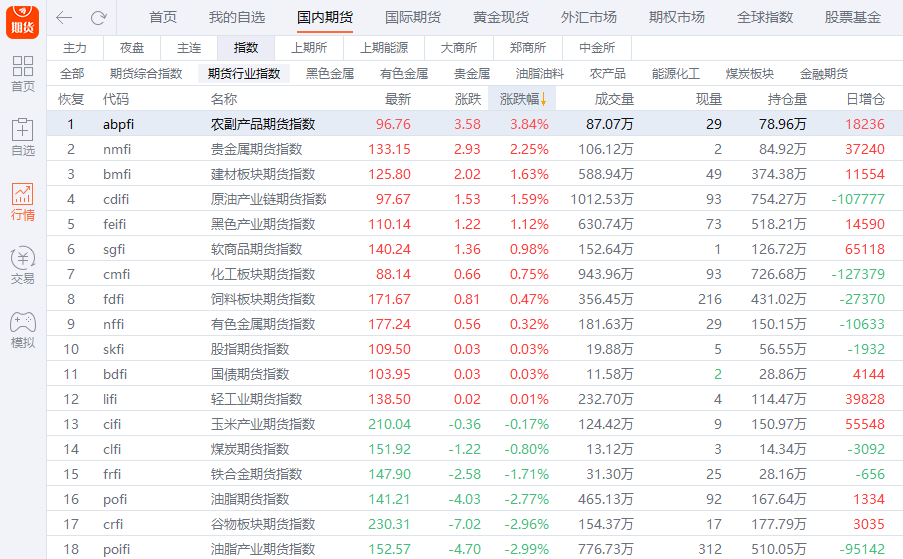Select row 农副产品期货指数
The width and height of the screenshot is (903, 559).
(x=475, y=124)
